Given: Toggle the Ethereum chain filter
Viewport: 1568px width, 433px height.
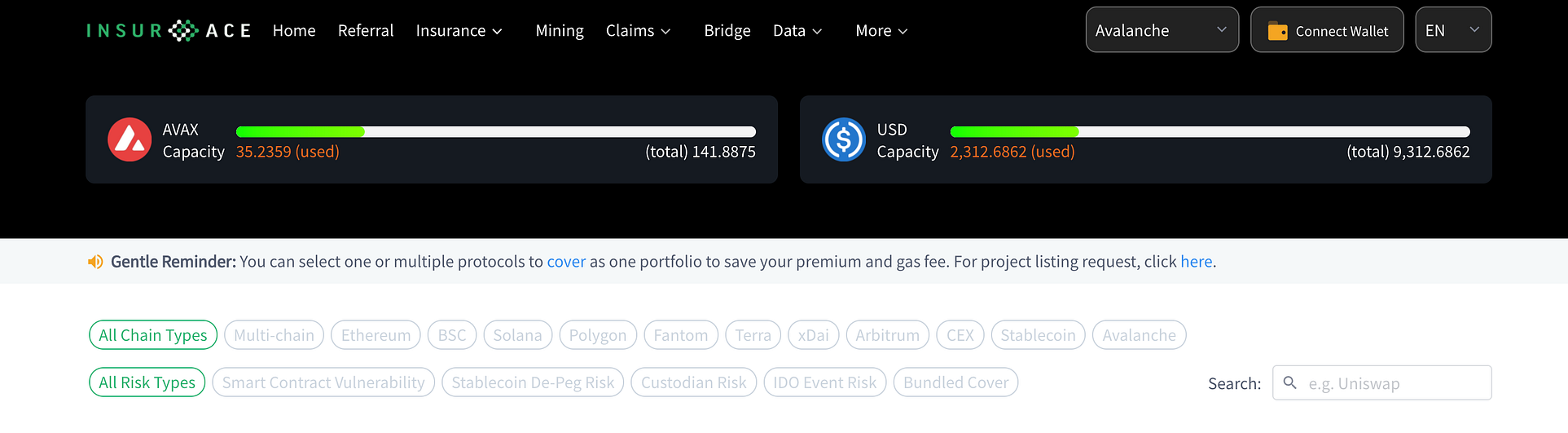Looking at the screenshot, I should tap(376, 335).
